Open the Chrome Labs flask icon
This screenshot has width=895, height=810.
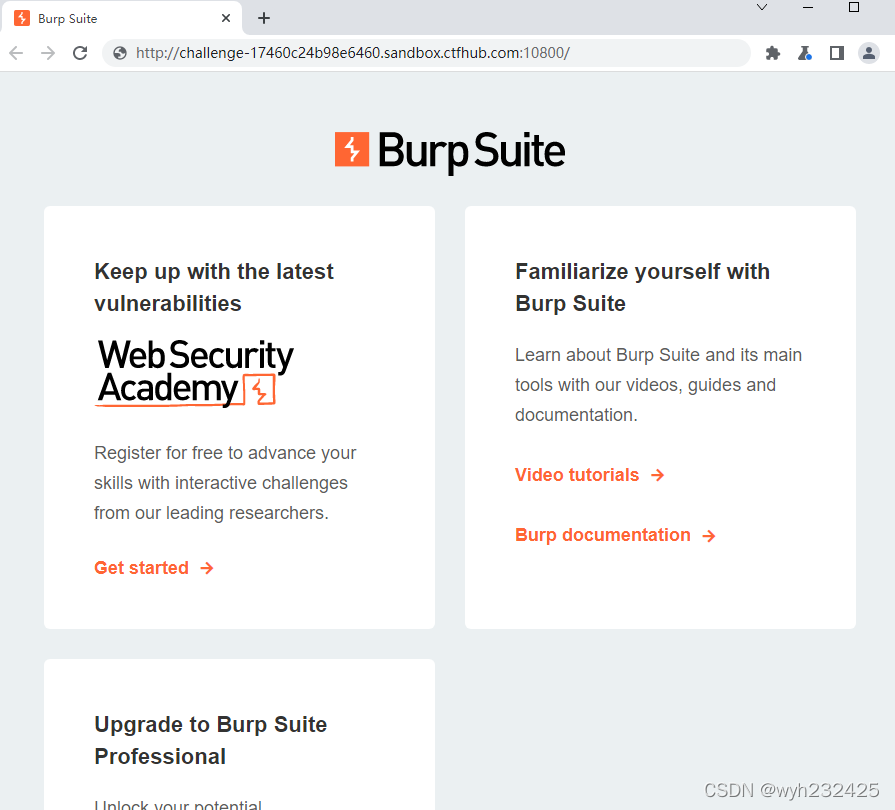point(805,53)
